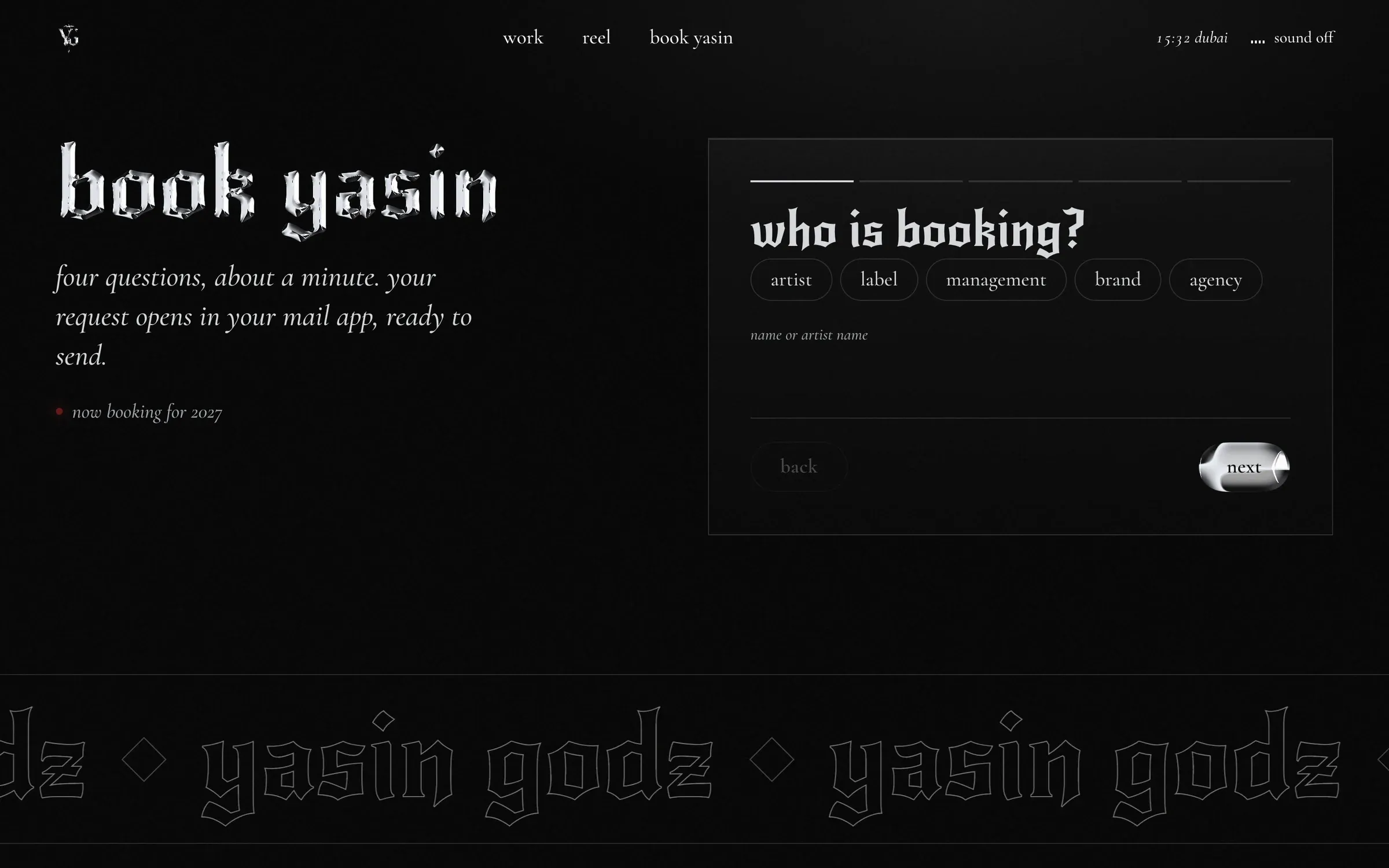Choose the management option chip
This screenshot has height=868, width=1389.
(x=996, y=279)
